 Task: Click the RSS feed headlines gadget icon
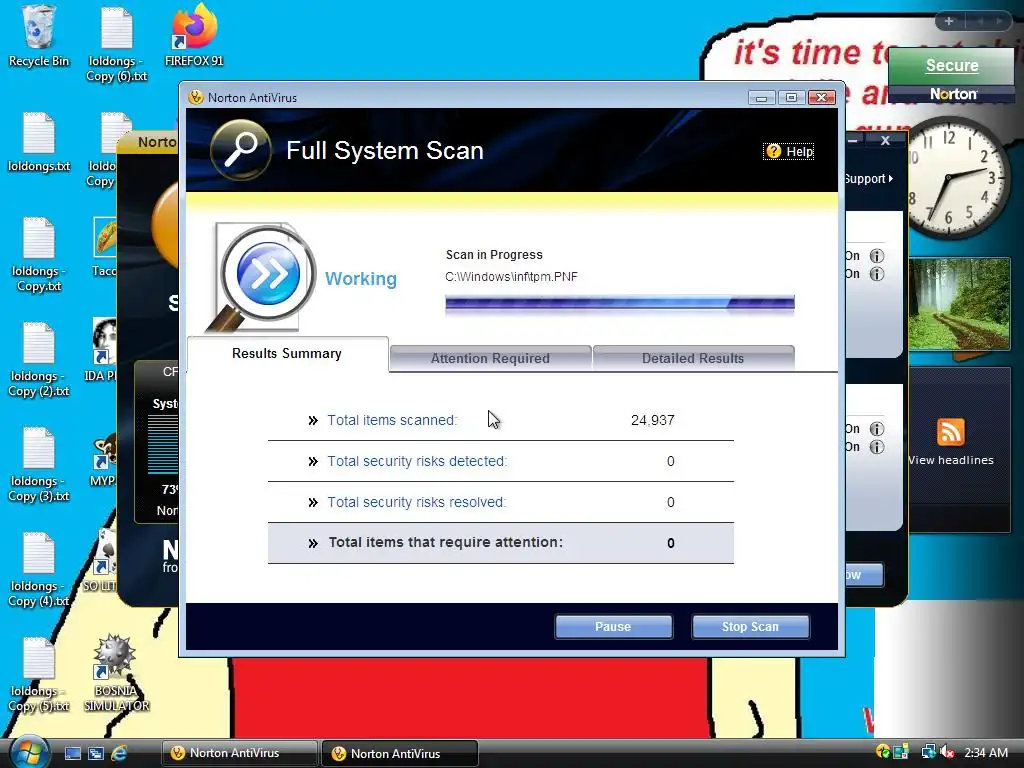[950, 432]
